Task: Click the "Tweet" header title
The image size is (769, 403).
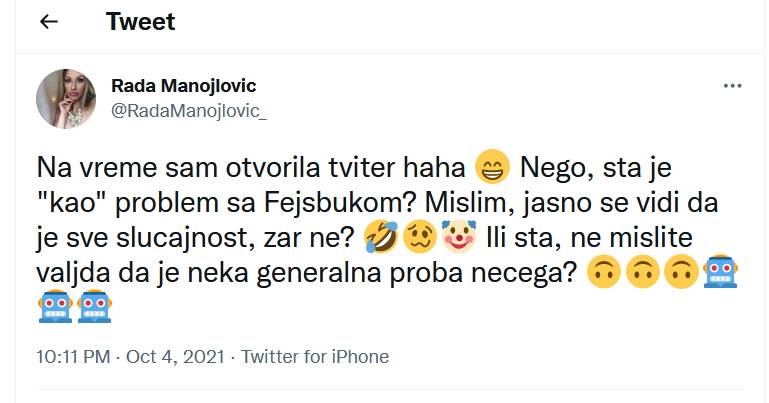Action: (140, 22)
